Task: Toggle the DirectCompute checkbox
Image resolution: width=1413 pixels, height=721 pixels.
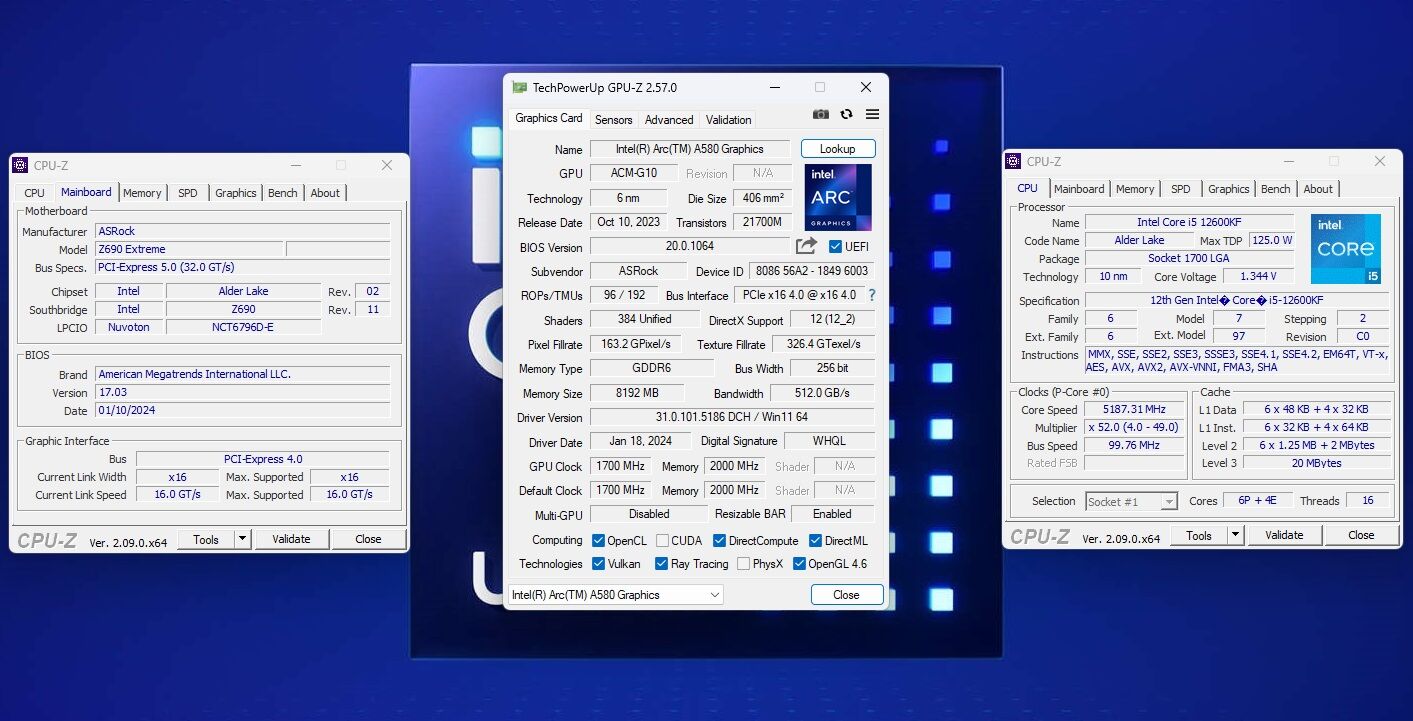Action: click(x=719, y=541)
